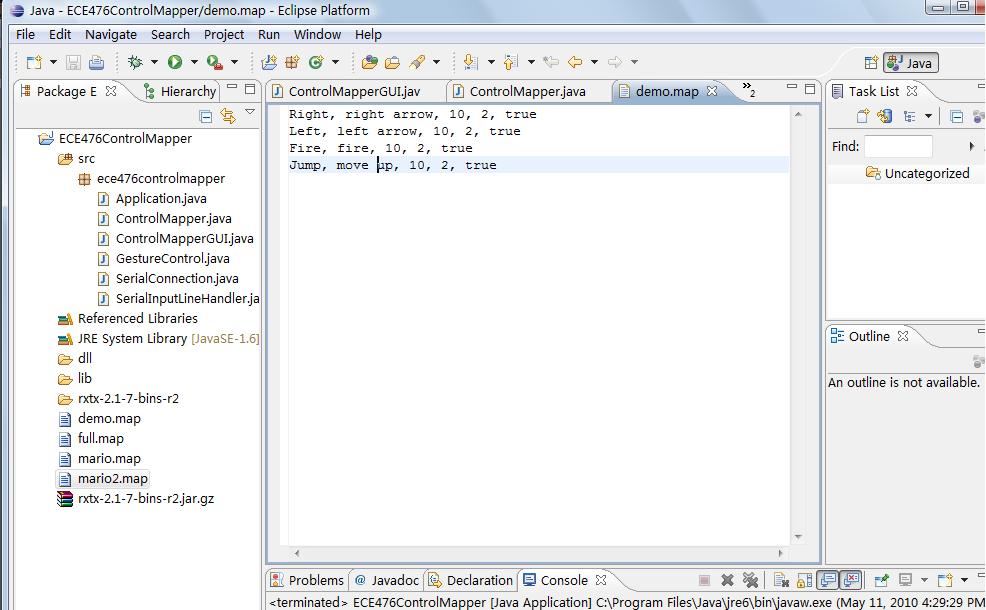986x610 pixels.
Task: Click the New Java Package icon
Action: point(292,62)
